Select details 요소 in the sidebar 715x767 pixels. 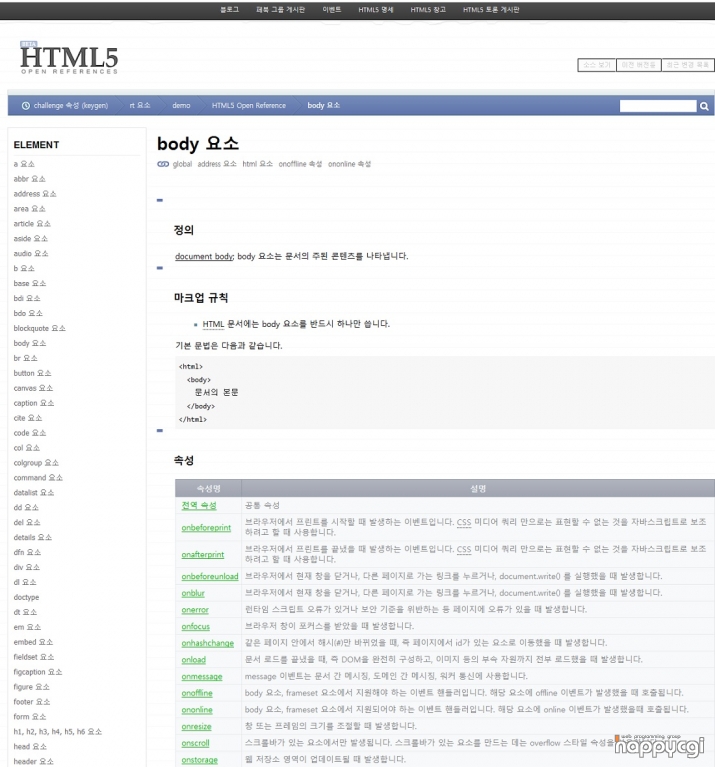(x=32, y=538)
